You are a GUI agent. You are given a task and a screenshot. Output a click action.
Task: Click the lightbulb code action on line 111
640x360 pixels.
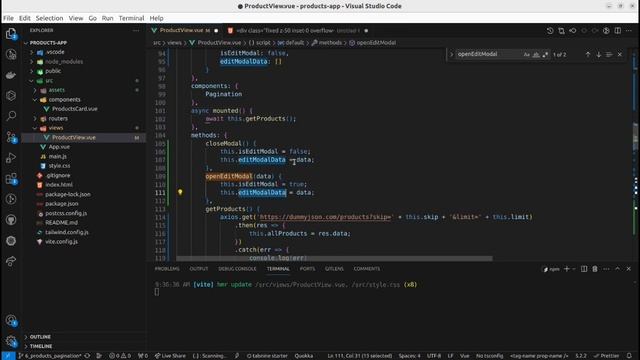pos(180,192)
